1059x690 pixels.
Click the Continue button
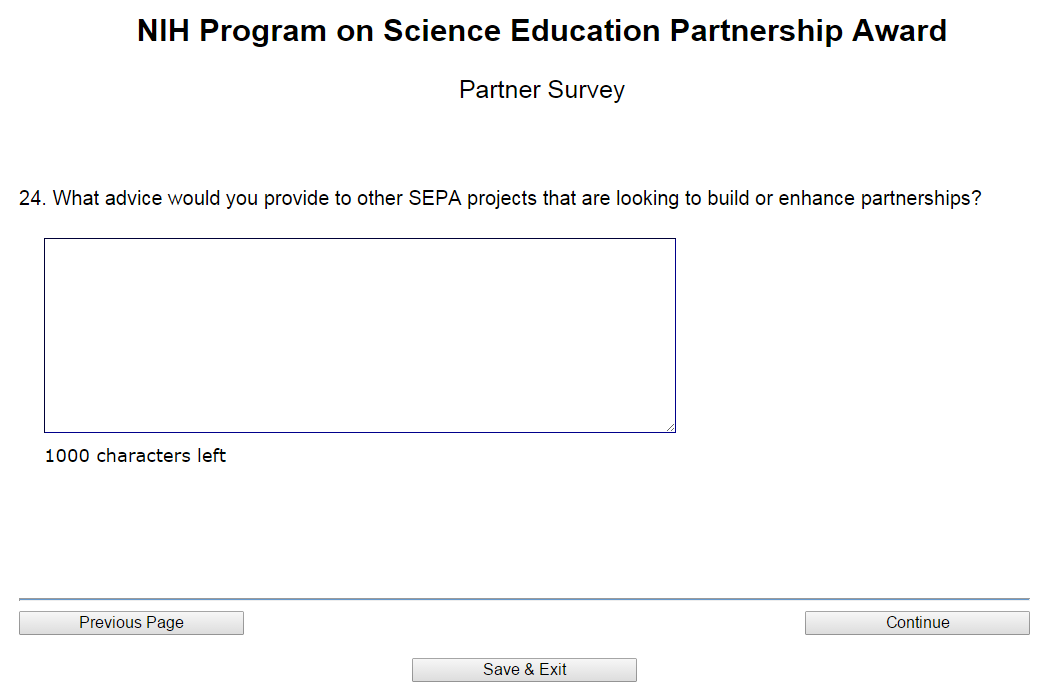pos(917,623)
